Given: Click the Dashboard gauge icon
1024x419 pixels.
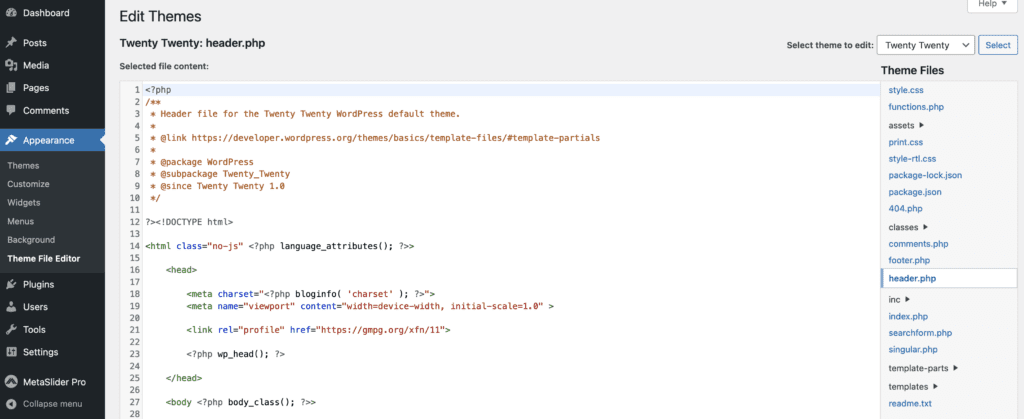Looking at the screenshot, I should [x=10, y=13].
